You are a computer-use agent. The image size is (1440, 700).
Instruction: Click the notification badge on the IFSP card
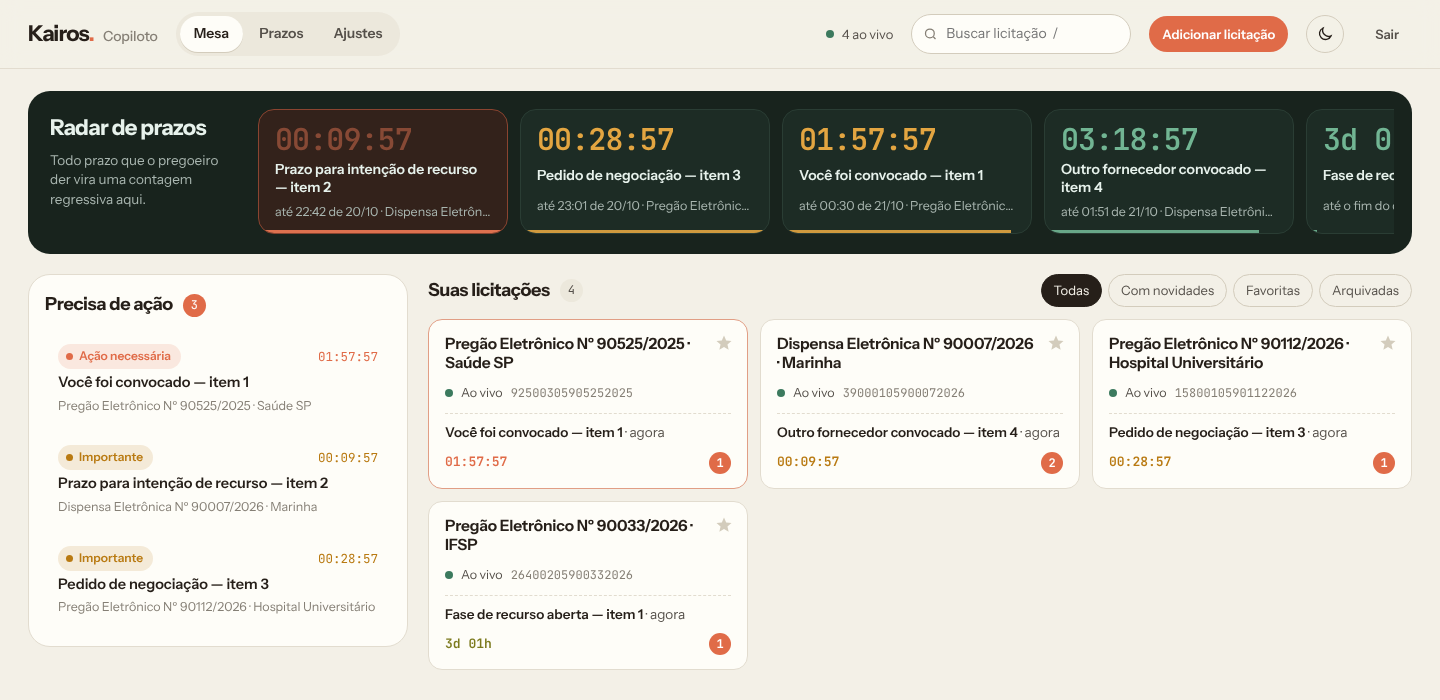click(x=720, y=644)
